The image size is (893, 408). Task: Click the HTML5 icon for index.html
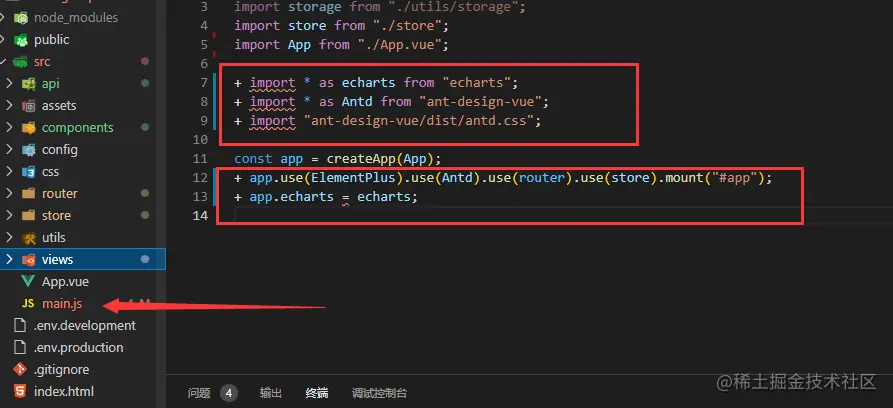pos(20,391)
